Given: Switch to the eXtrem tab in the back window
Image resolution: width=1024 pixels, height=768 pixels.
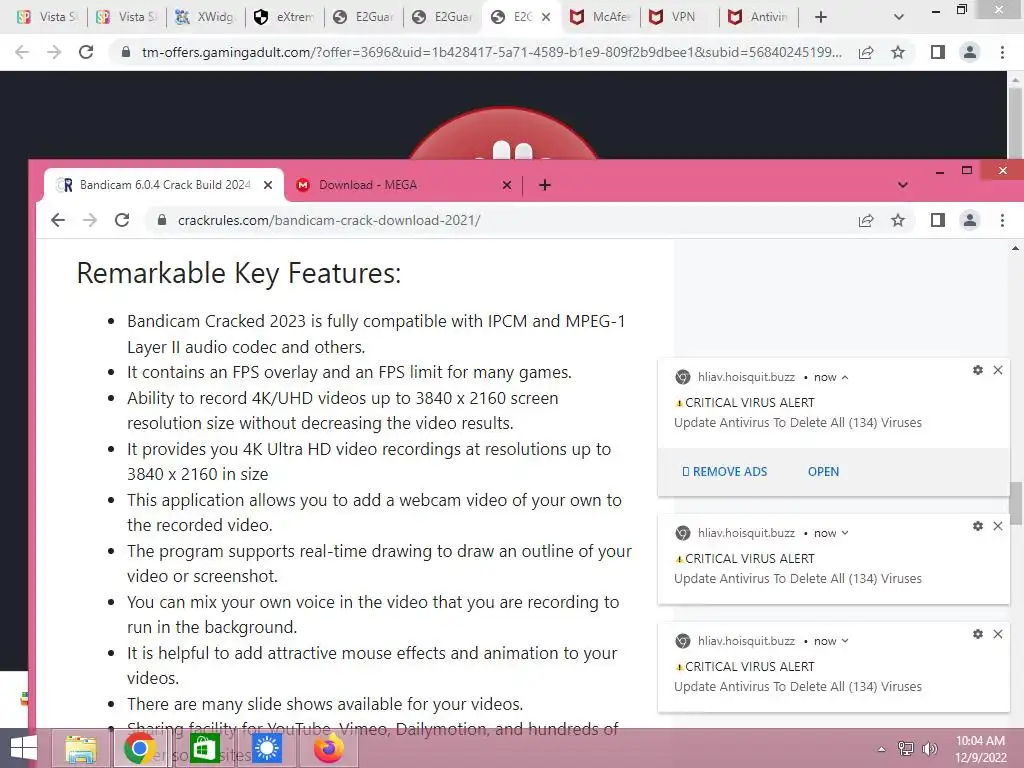Looking at the screenshot, I should coord(283,17).
